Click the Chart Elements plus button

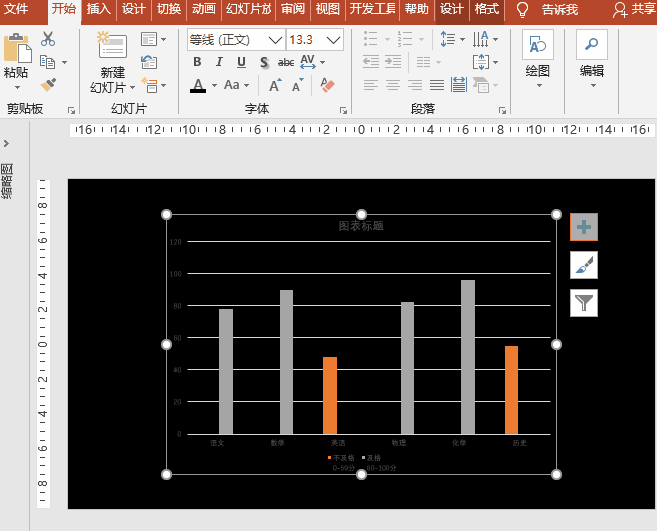(584, 227)
